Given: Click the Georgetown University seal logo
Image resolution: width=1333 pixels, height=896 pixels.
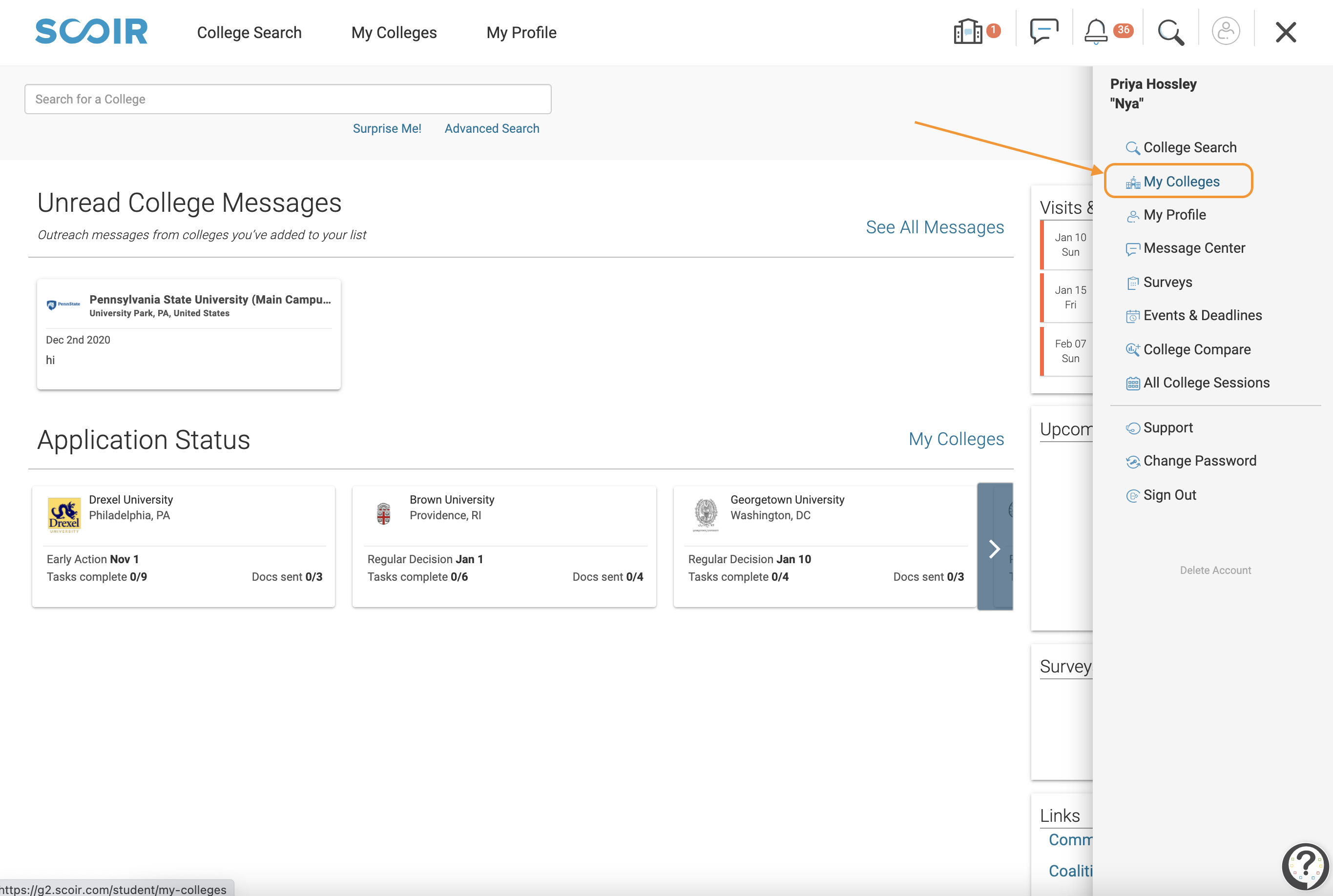Looking at the screenshot, I should tap(706, 514).
